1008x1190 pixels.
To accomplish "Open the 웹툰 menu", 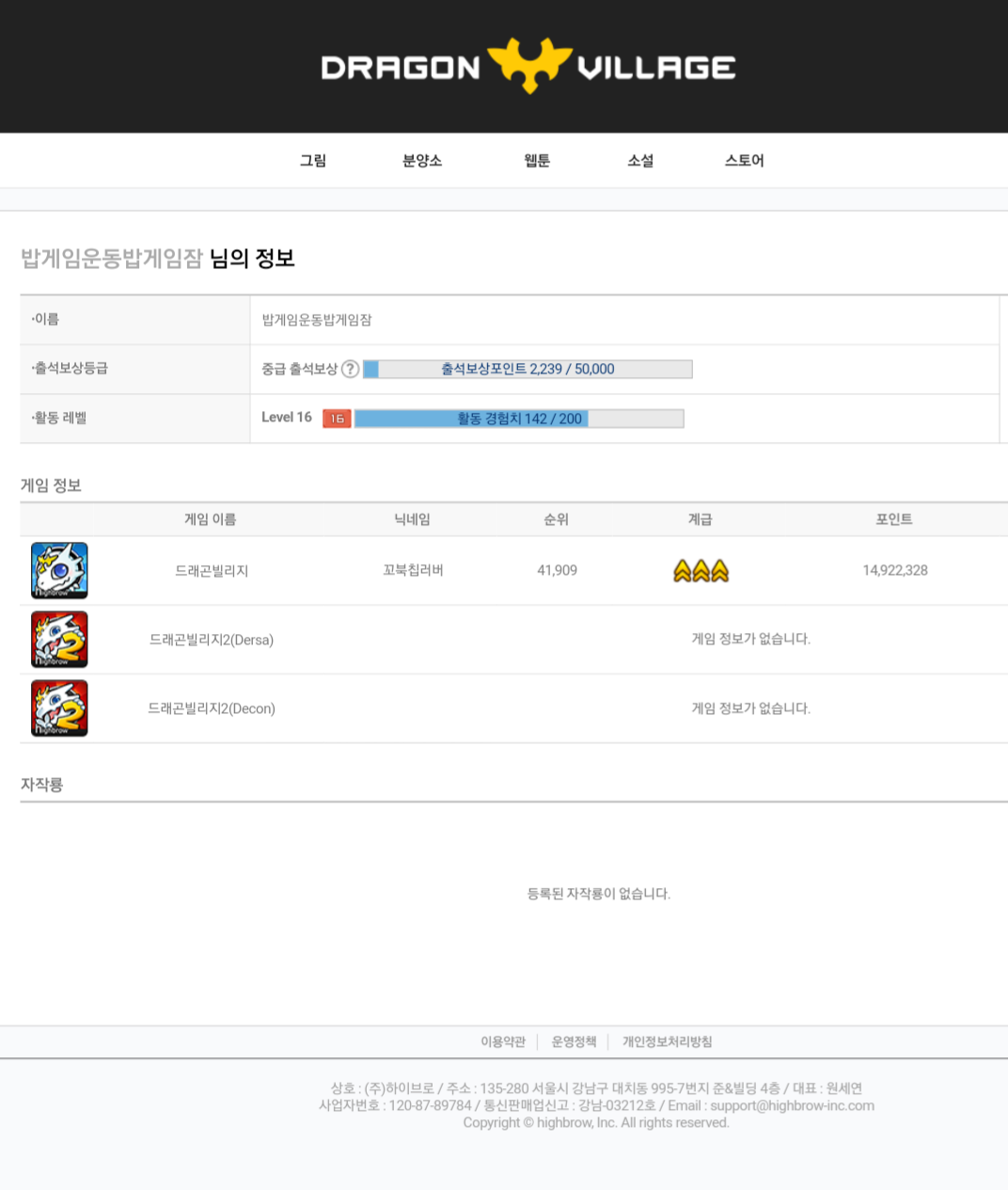I will click(537, 161).
